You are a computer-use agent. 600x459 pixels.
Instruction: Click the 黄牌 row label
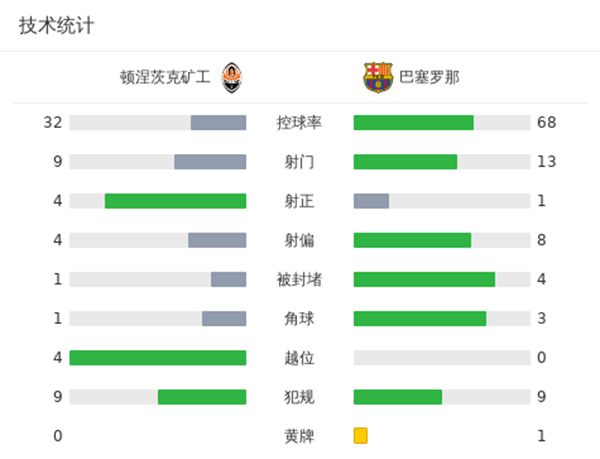(x=299, y=436)
